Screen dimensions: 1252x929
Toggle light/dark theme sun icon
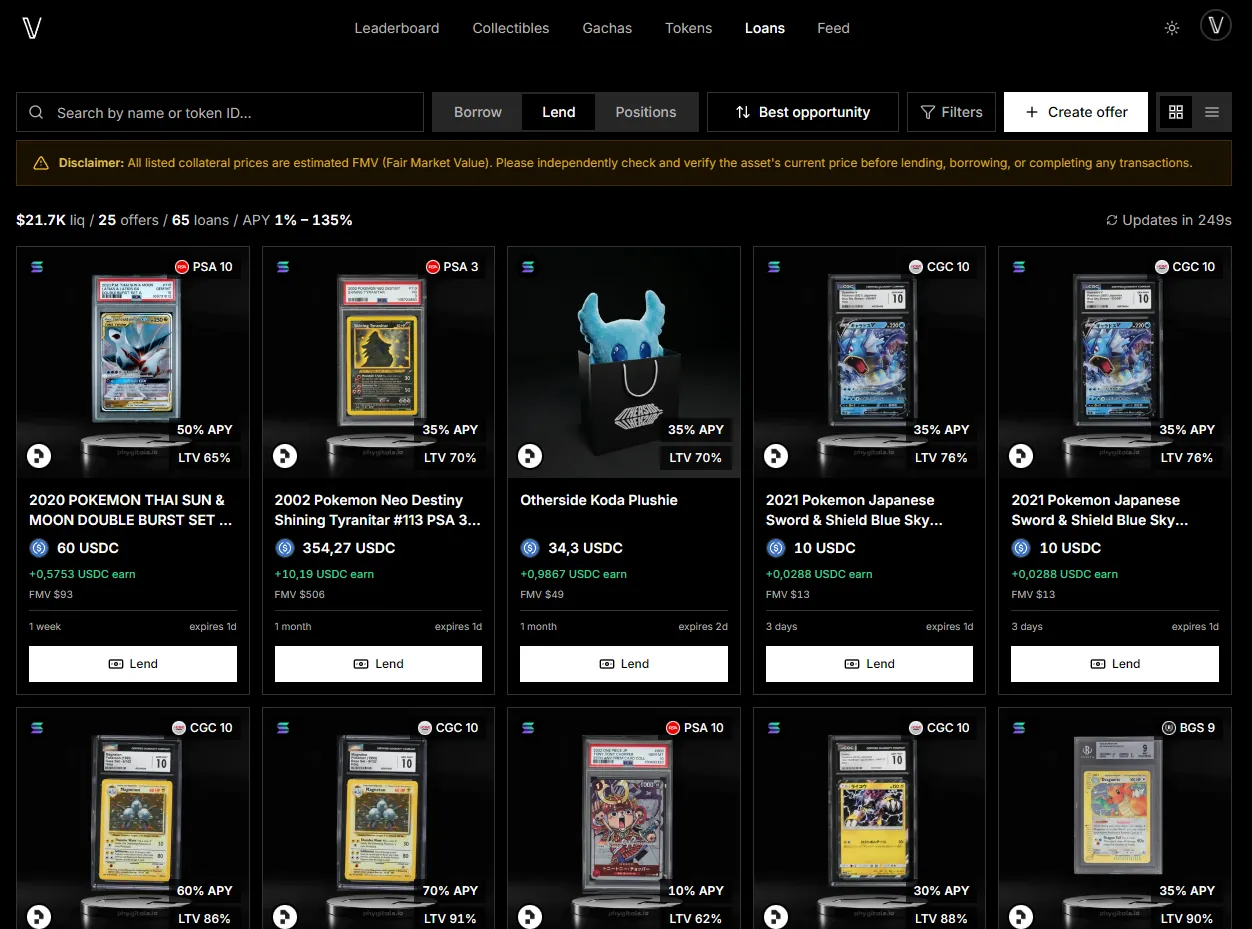pos(1172,28)
